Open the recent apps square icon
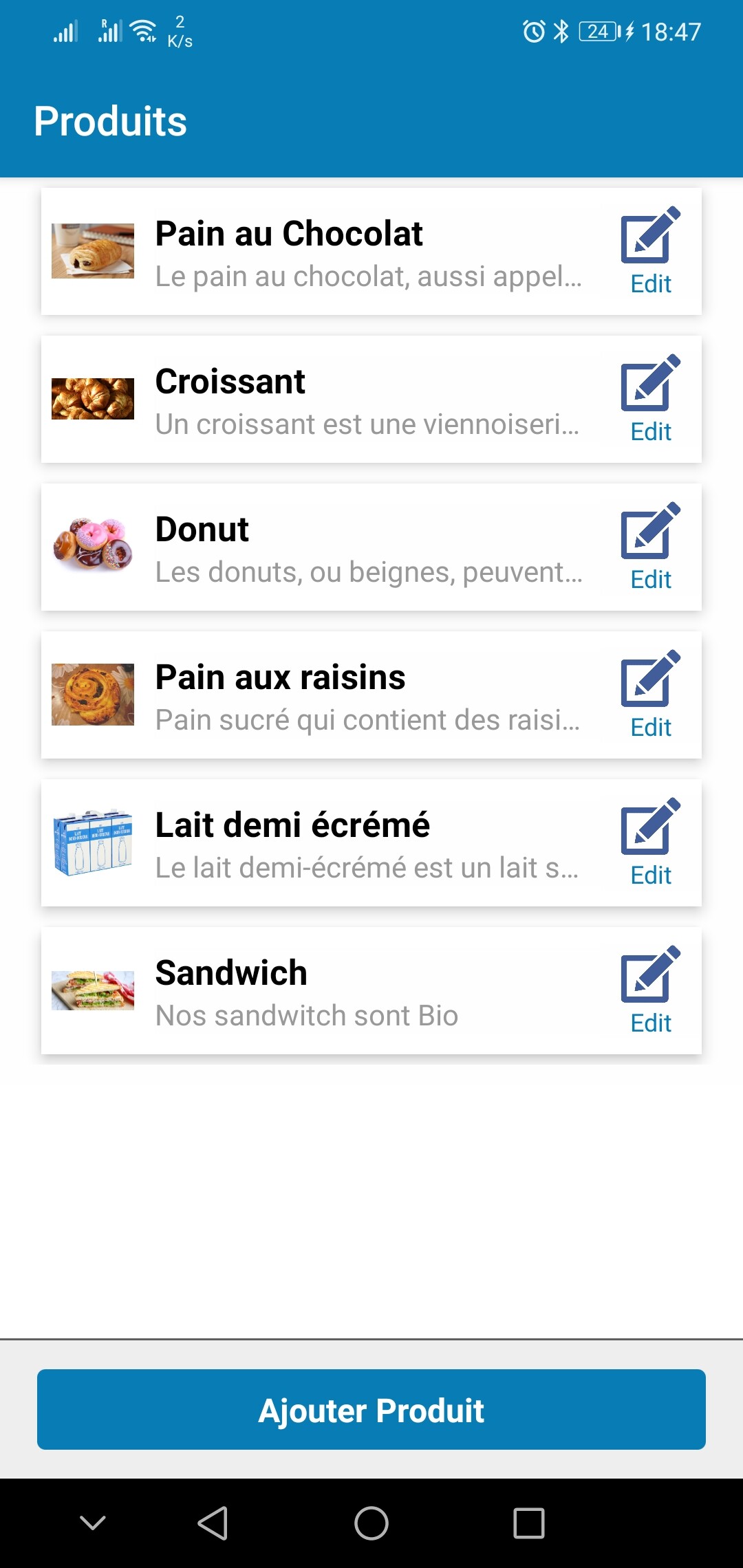743x1568 pixels. pyautogui.click(x=529, y=1523)
